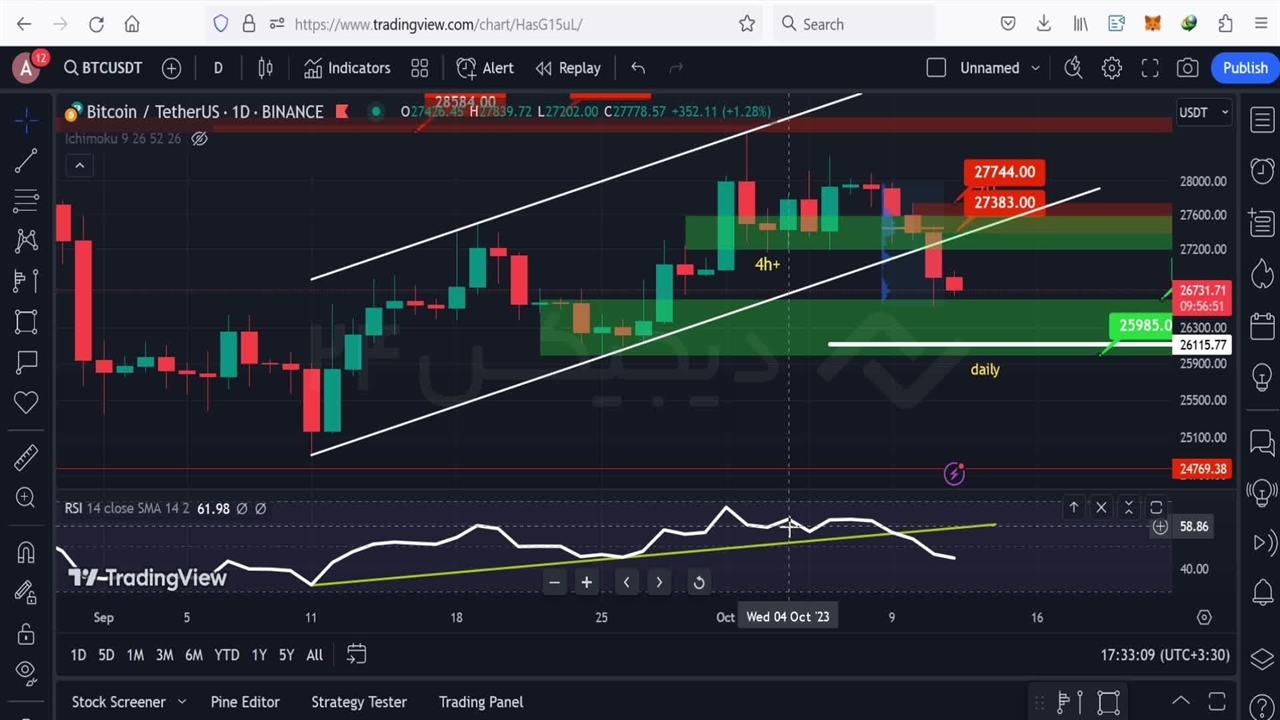
Task: Select the trend line drawing tool
Action: coord(26,161)
